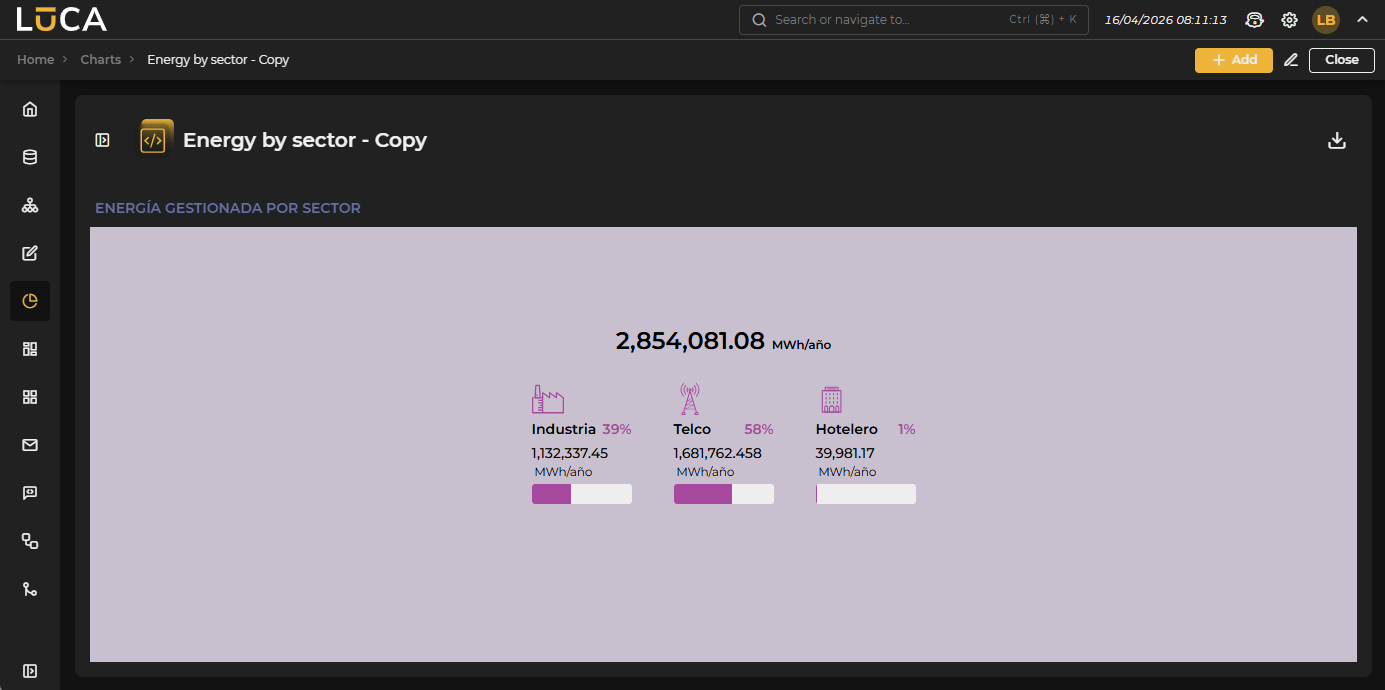Open the git branch icon in sidebar
The image size is (1385, 690).
(x=30, y=589)
